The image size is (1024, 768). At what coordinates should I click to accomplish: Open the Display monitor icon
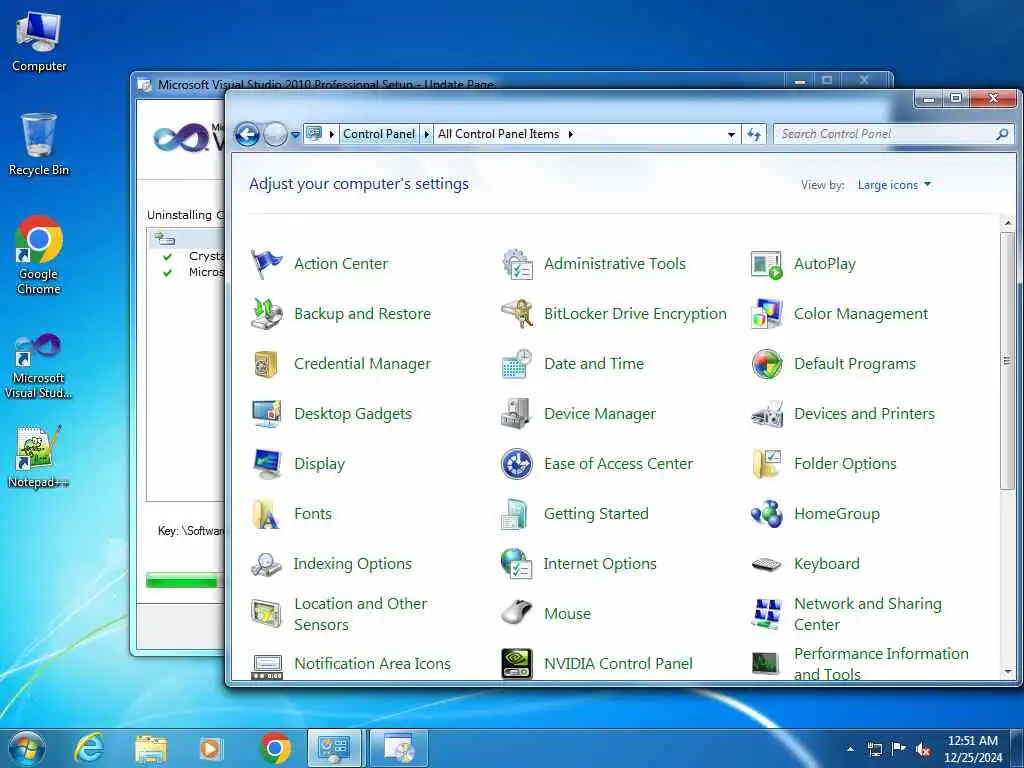266,464
